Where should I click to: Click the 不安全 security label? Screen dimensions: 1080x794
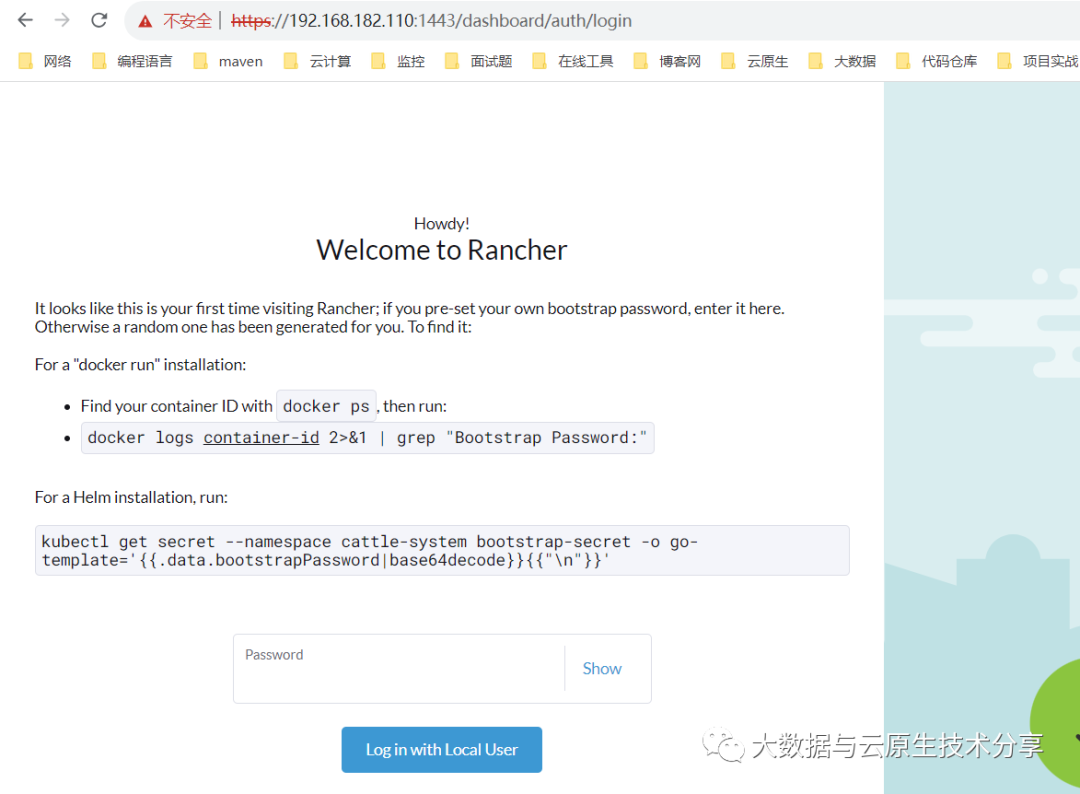(187, 21)
